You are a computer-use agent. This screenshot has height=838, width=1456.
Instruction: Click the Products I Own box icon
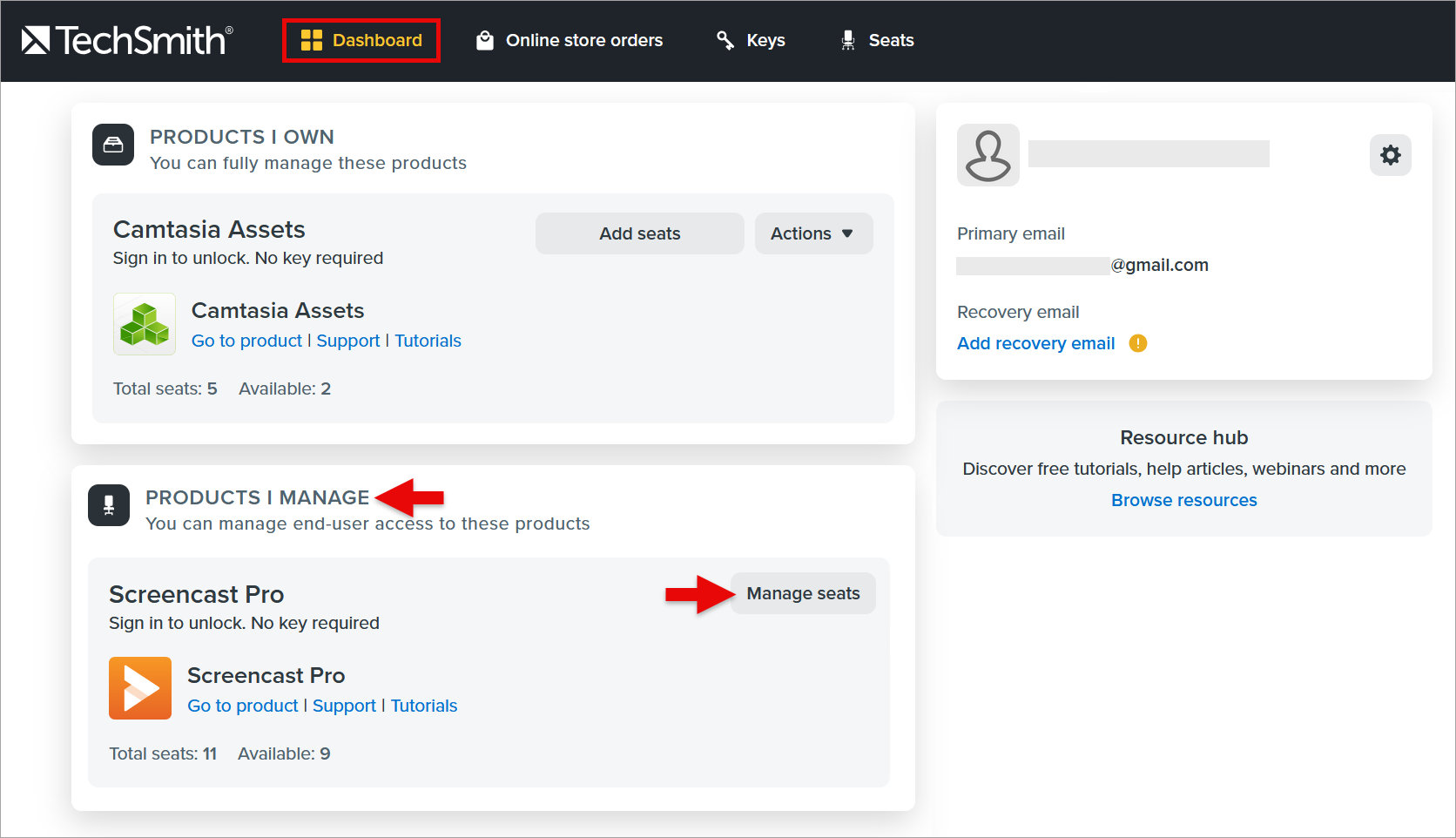pos(113,145)
